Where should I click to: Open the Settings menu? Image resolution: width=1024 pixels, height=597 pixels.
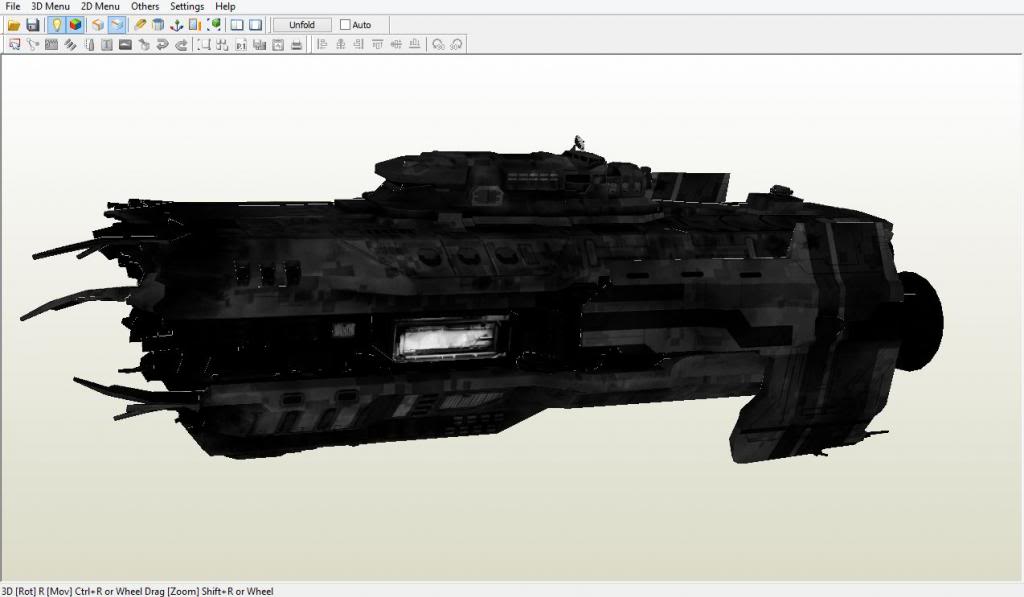pos(187,7)
